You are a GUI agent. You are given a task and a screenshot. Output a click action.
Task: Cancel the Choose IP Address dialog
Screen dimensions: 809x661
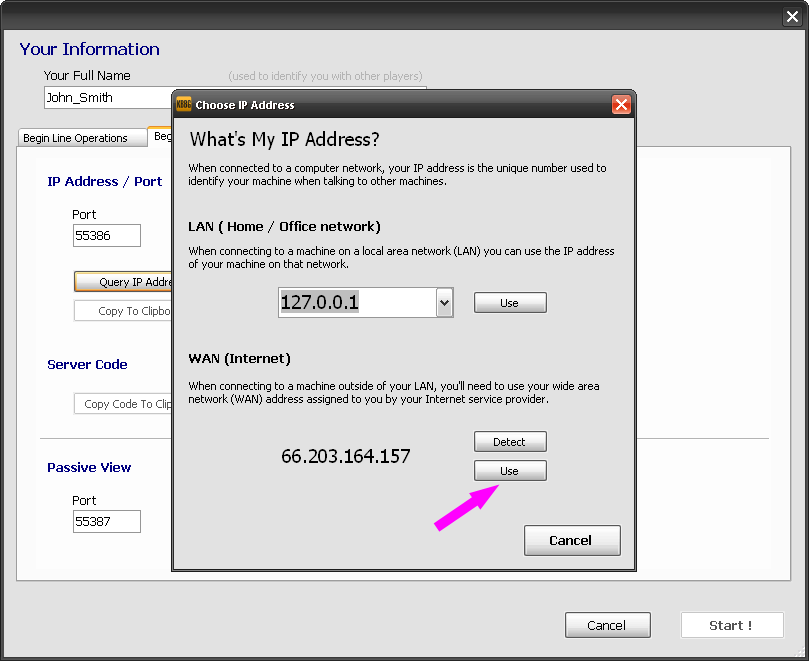[x=572, y=541]
